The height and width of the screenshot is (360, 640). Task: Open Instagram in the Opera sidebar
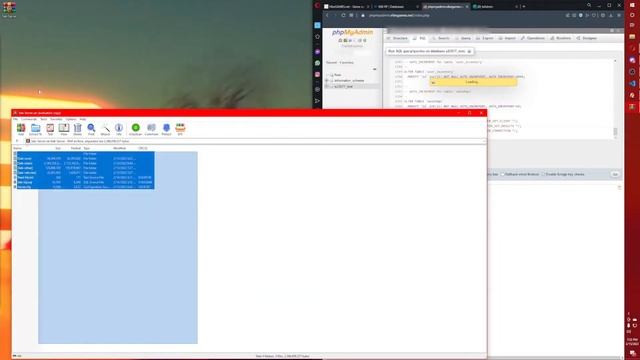[318, 74]
